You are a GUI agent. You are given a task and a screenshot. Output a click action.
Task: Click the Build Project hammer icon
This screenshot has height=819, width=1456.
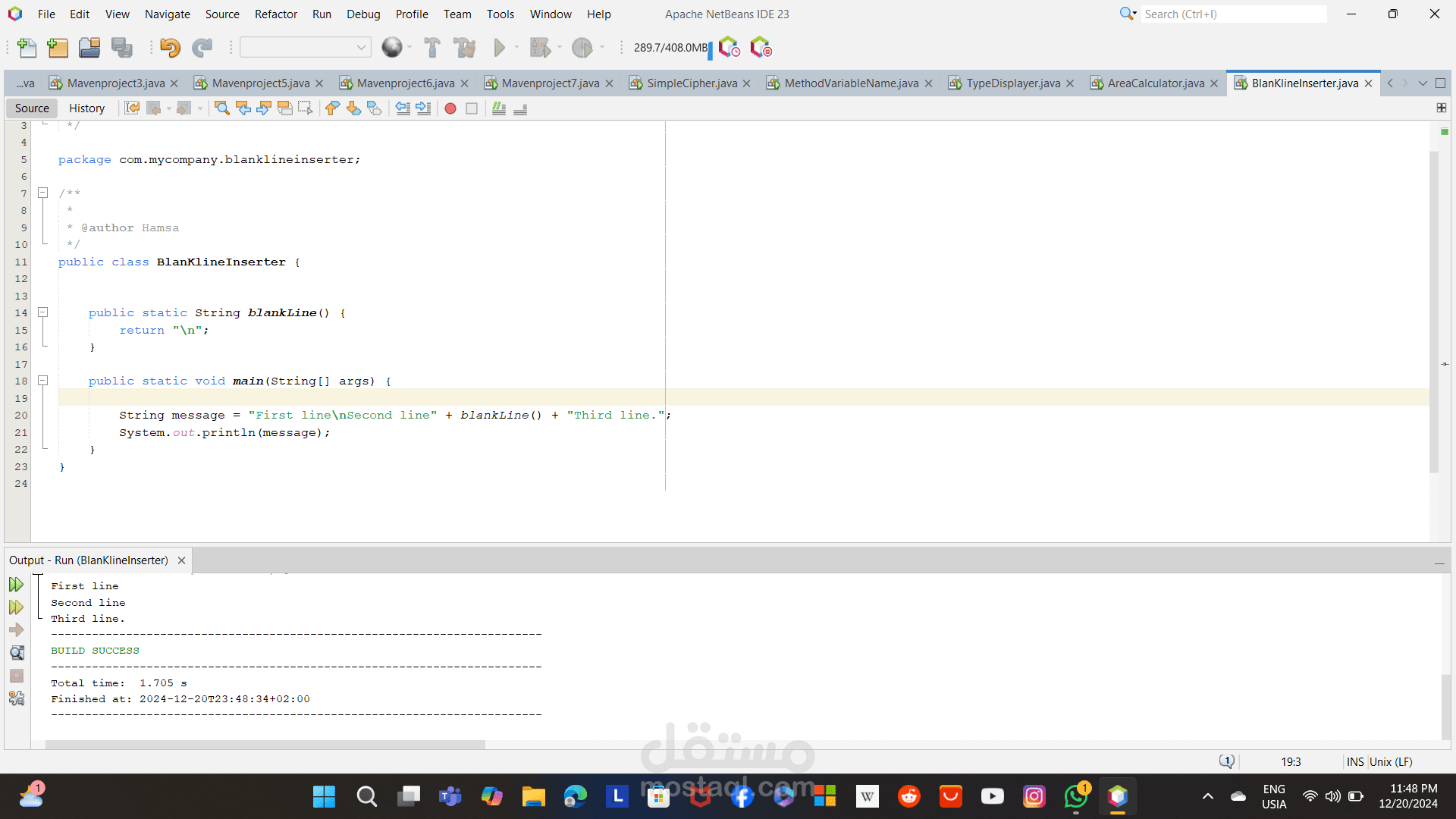[432, 48]
